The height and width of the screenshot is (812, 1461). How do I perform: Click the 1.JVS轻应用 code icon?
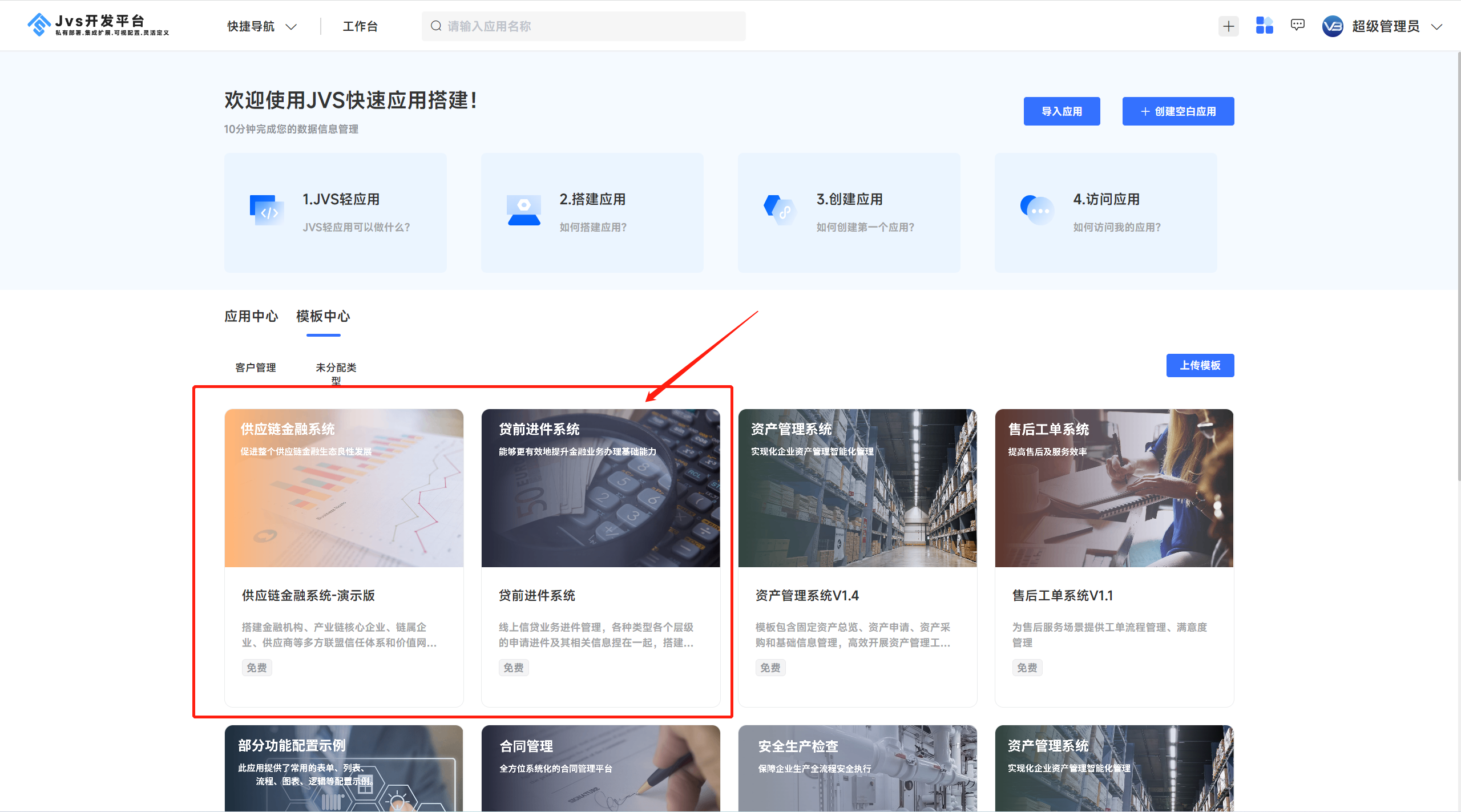click(x=267, y=210)
